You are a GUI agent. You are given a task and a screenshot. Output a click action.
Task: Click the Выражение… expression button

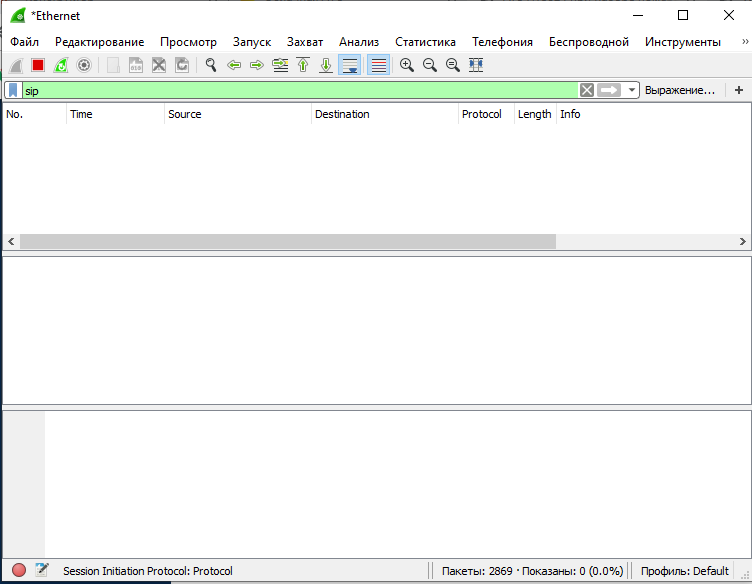point(680,90)
